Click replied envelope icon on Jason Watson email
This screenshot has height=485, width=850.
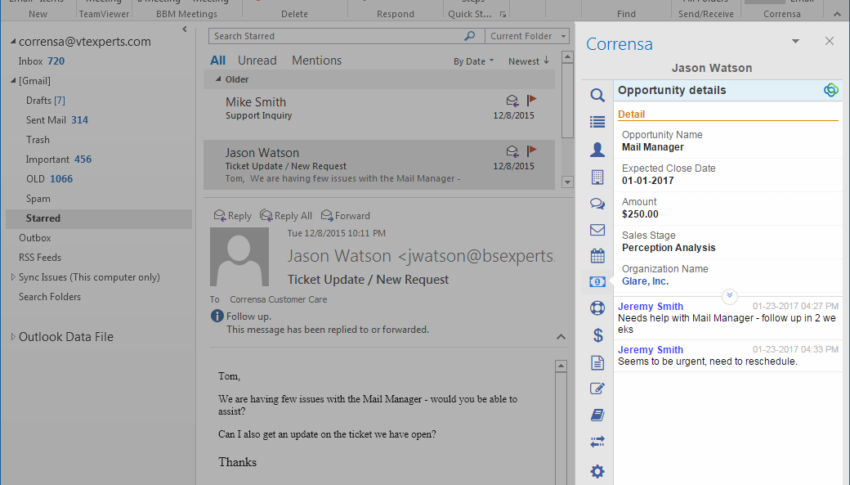(x=512, y=151)
